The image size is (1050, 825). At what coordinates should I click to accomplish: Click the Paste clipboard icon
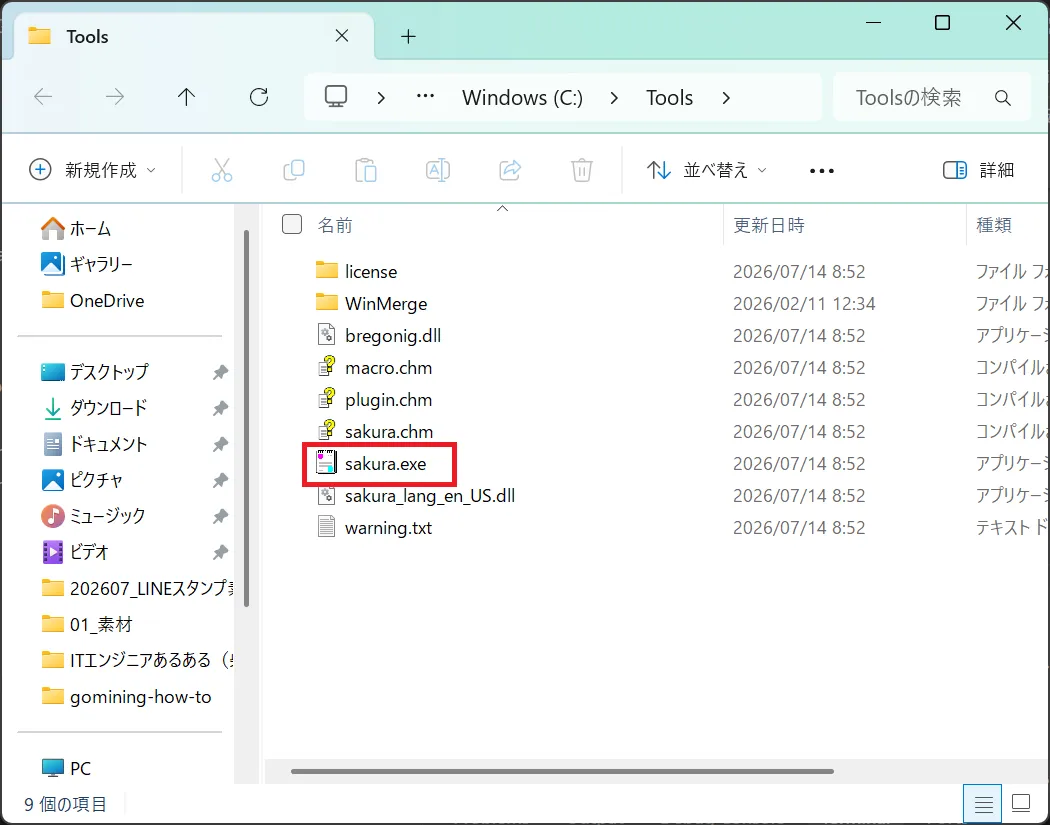tap(366, 170)
